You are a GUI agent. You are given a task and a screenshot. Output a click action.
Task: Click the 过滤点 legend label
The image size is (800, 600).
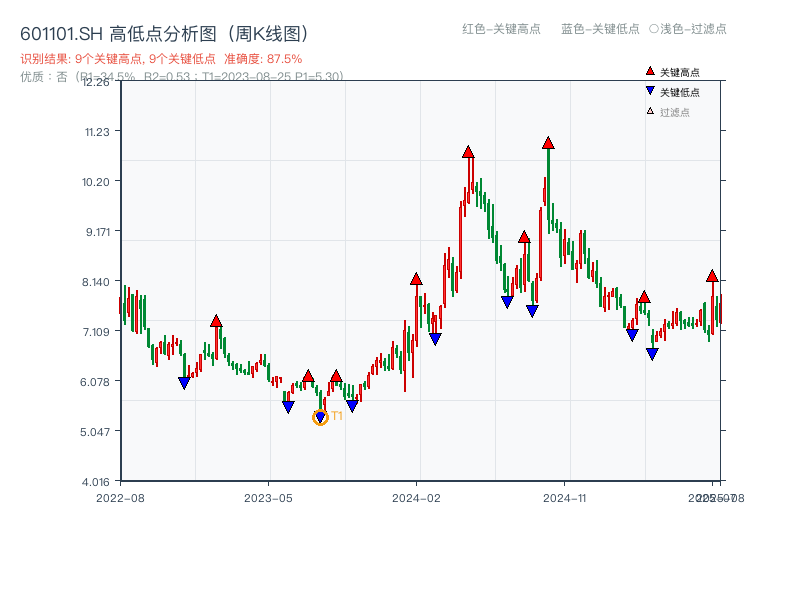point(674,112)
